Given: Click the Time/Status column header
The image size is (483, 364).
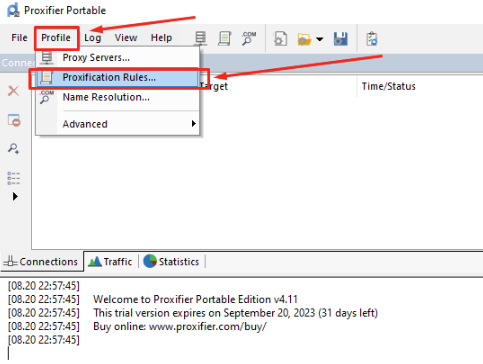Looking at the screenshot, I should click(x=389, y=86).
